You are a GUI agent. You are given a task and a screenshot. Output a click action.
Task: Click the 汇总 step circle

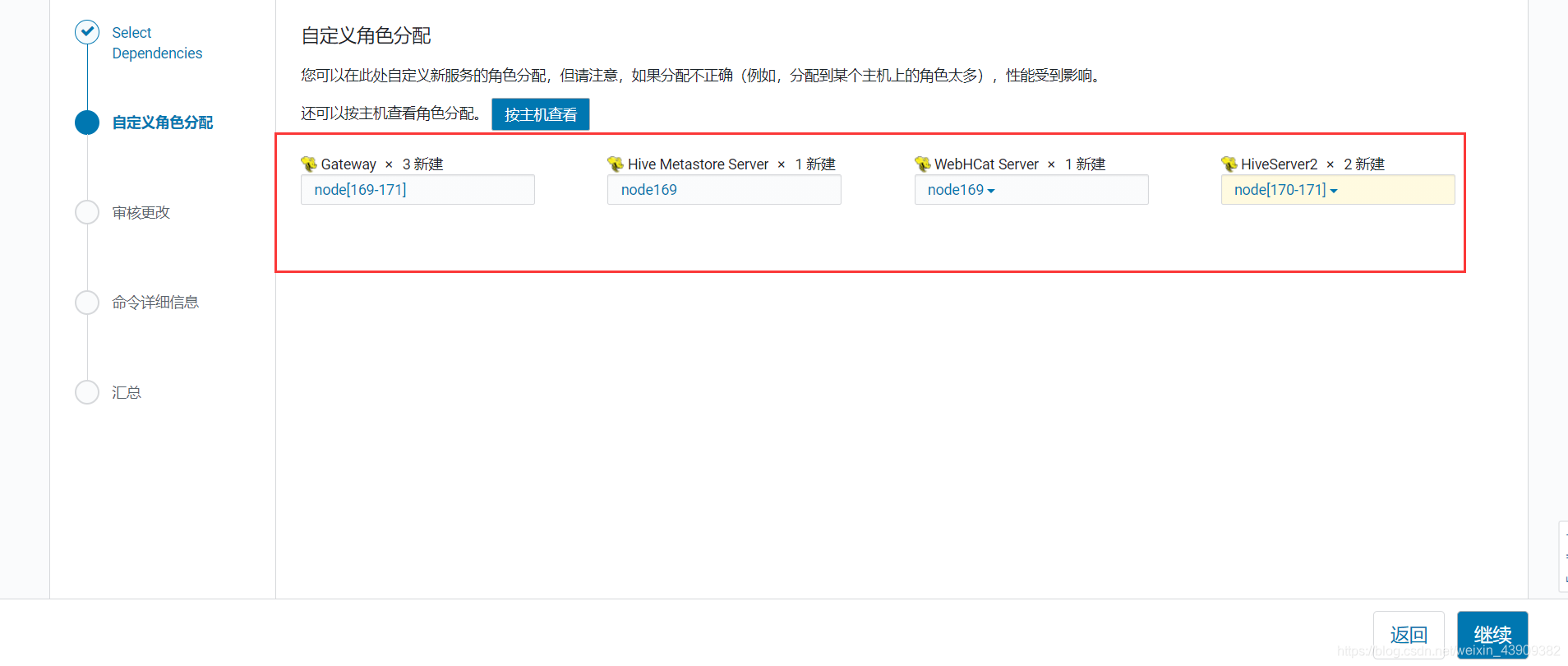87,392
